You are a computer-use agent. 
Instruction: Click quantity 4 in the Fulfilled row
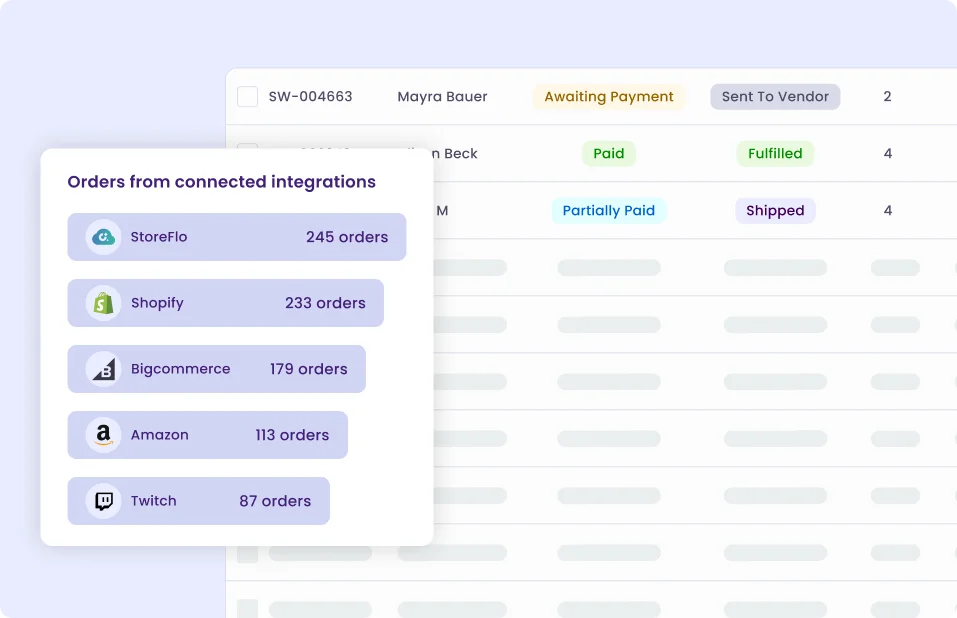click(x=887, y=153)
